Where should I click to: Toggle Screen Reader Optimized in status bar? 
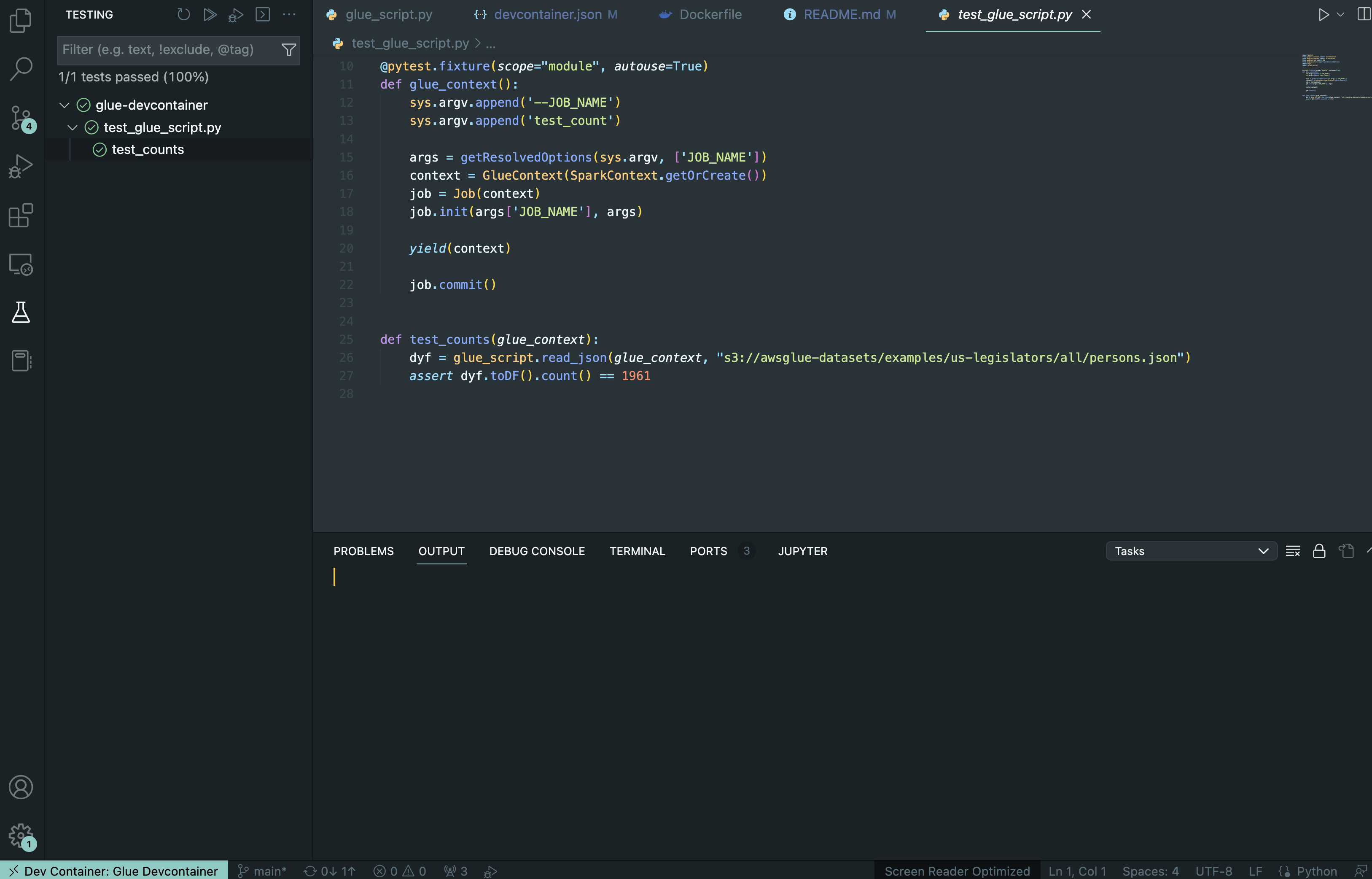coord(957,871)
